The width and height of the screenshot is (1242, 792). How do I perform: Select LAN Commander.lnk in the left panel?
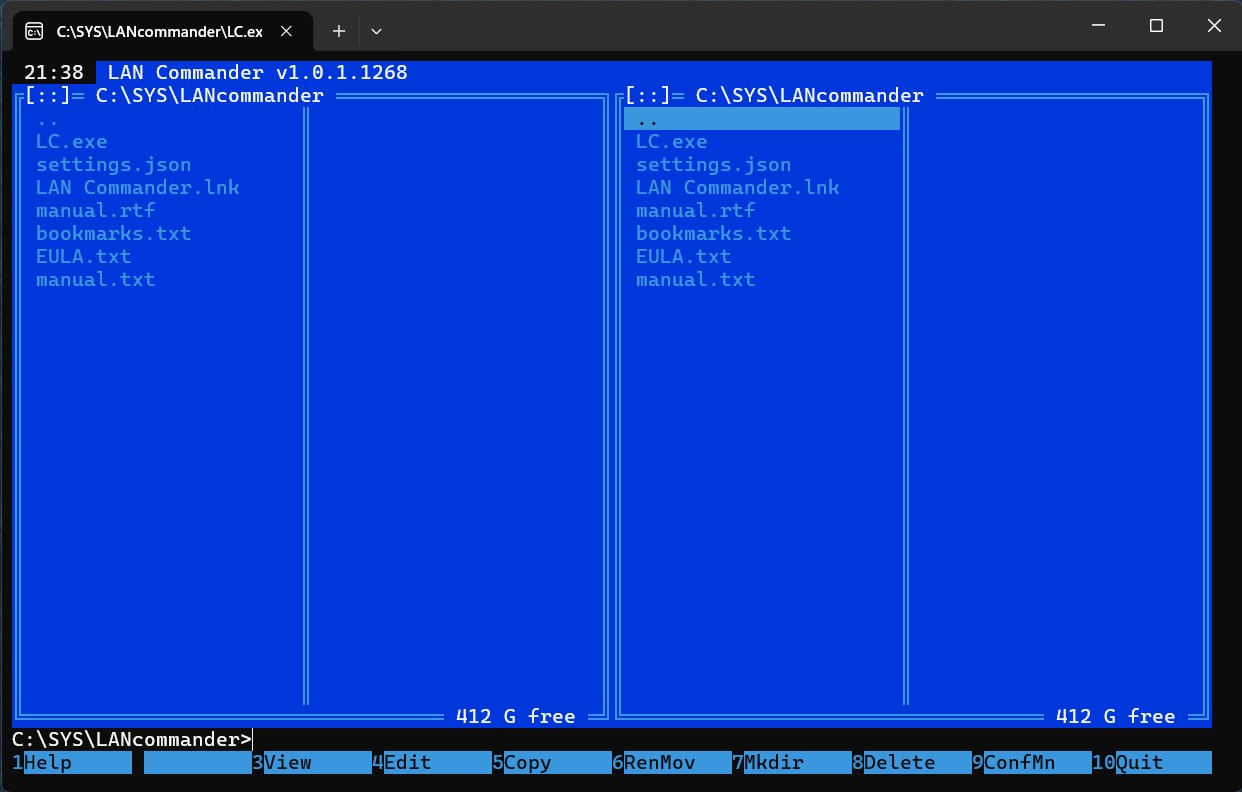click(x=138, y=188)
